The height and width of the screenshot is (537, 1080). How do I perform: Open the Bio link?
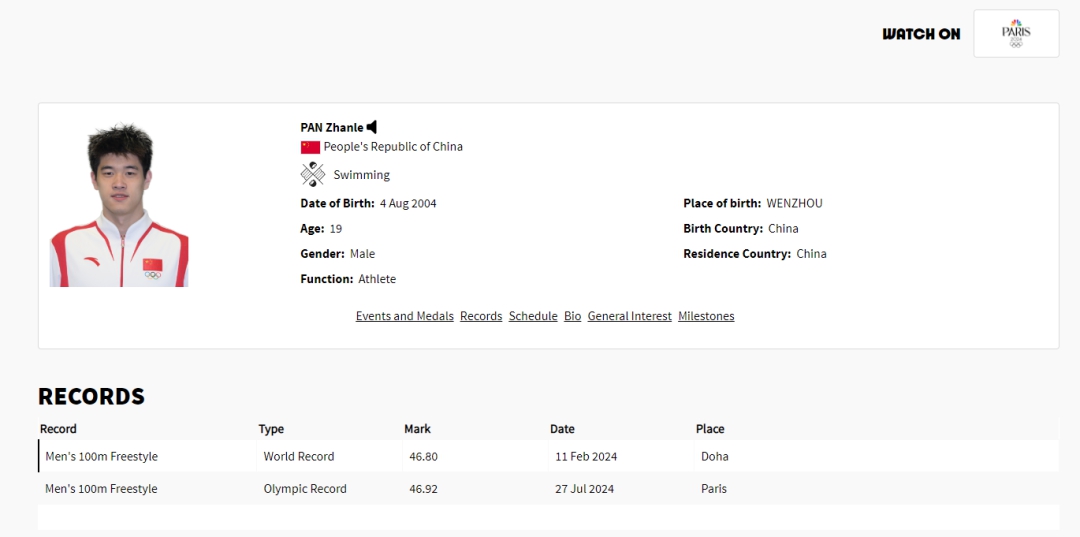572,316
